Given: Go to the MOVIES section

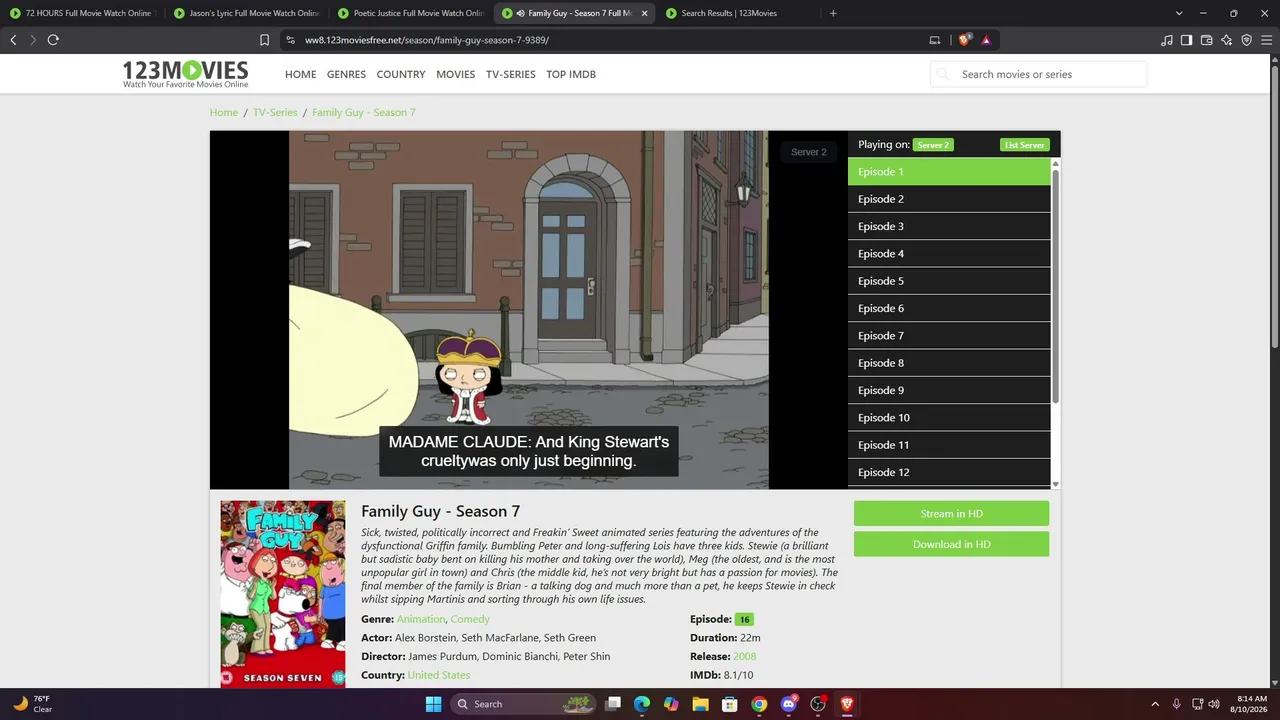Looking at the screenshot, I should coord(456,74).
